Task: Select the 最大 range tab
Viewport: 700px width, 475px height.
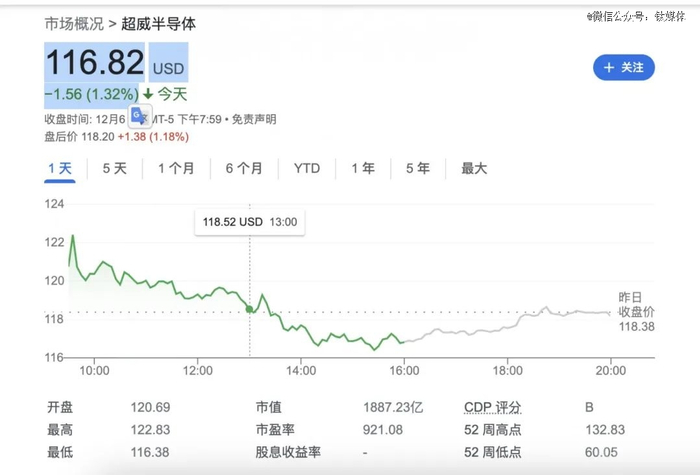Action: [474, 168]
